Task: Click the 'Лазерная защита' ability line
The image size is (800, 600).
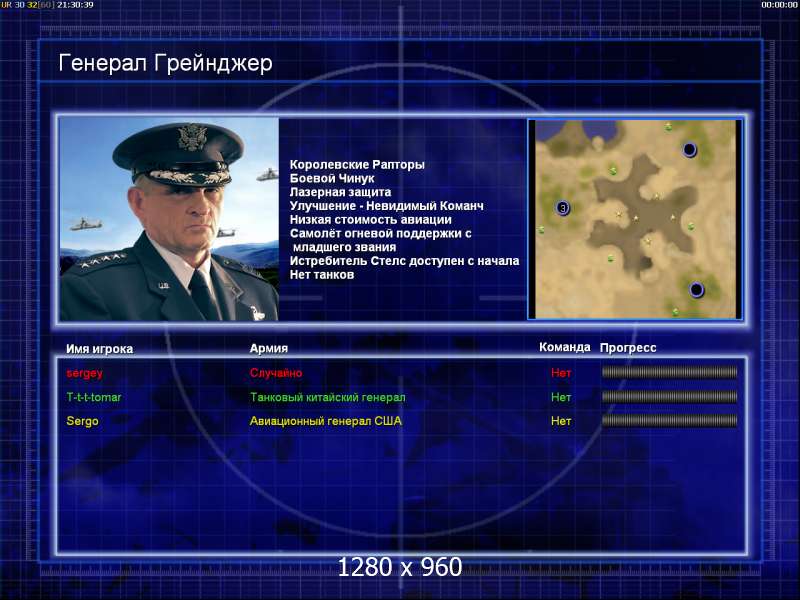Action: pyautogui.click(x=340, y=192)
